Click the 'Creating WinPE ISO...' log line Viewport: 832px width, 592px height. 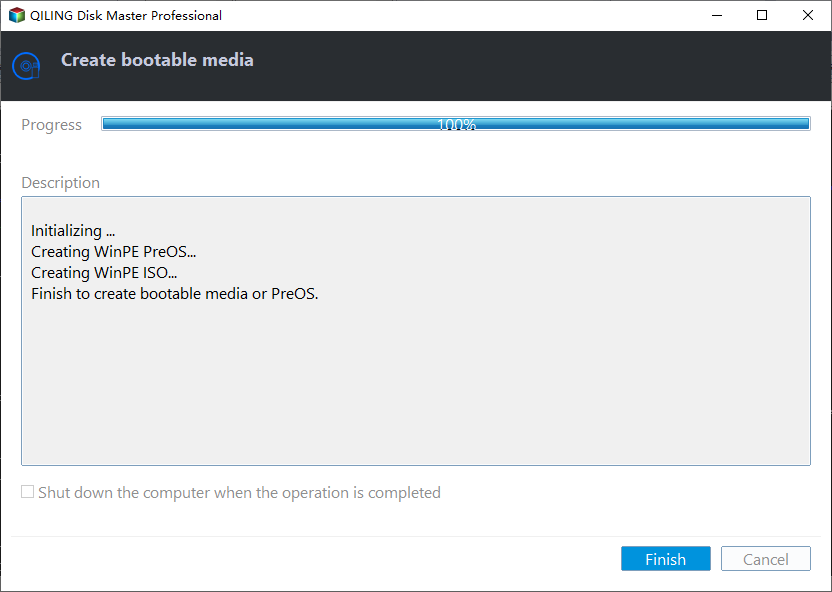104,273
